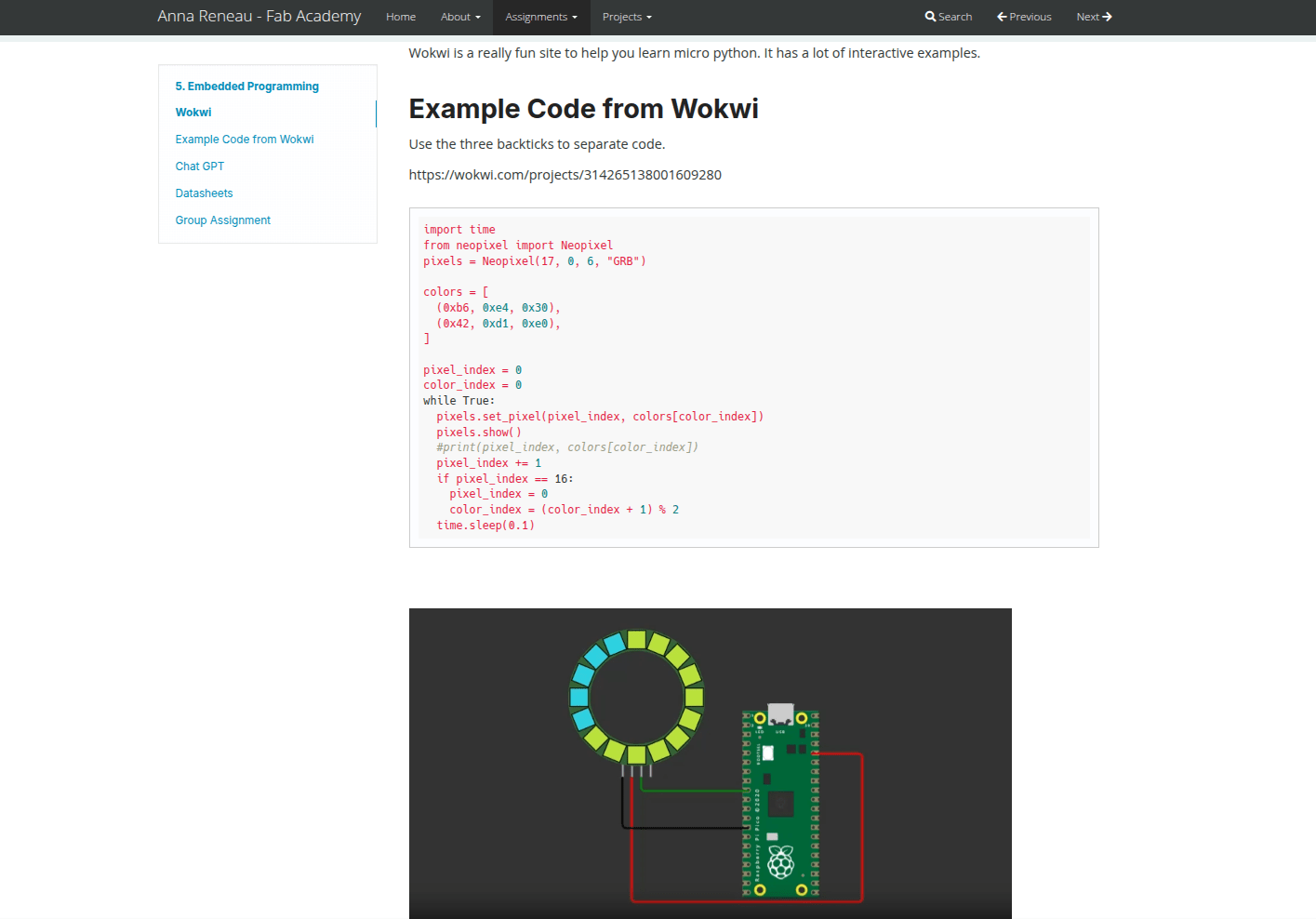
Task: Click the Search magnifier icon
Action: pos(930,17)
